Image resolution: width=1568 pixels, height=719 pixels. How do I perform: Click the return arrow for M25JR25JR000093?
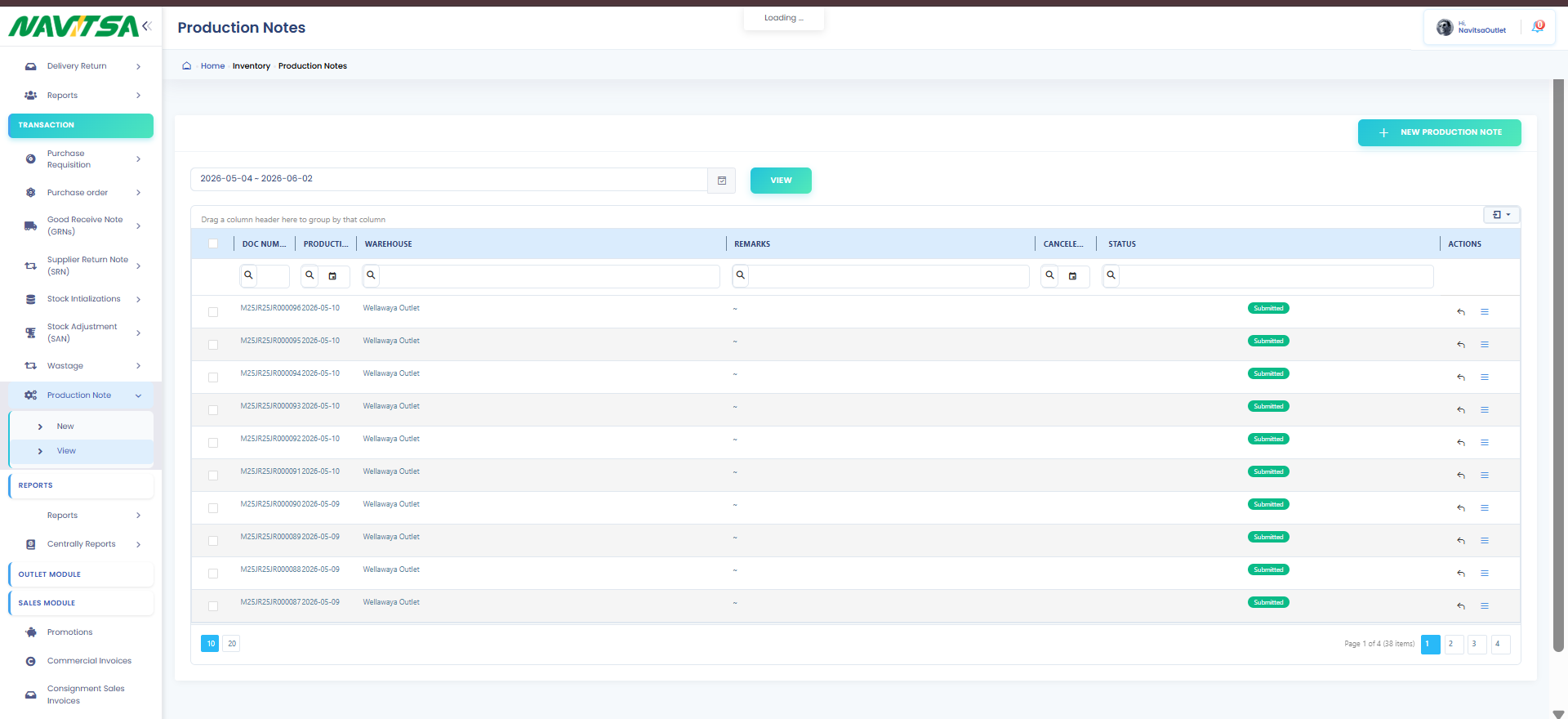[1461, 410]
